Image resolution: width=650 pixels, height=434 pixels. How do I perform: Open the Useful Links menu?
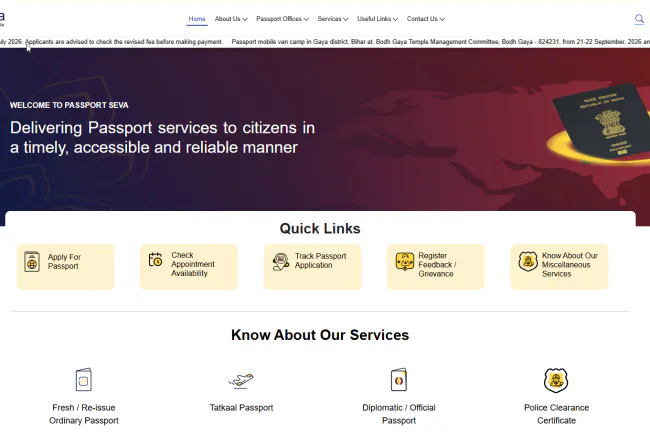377,19
